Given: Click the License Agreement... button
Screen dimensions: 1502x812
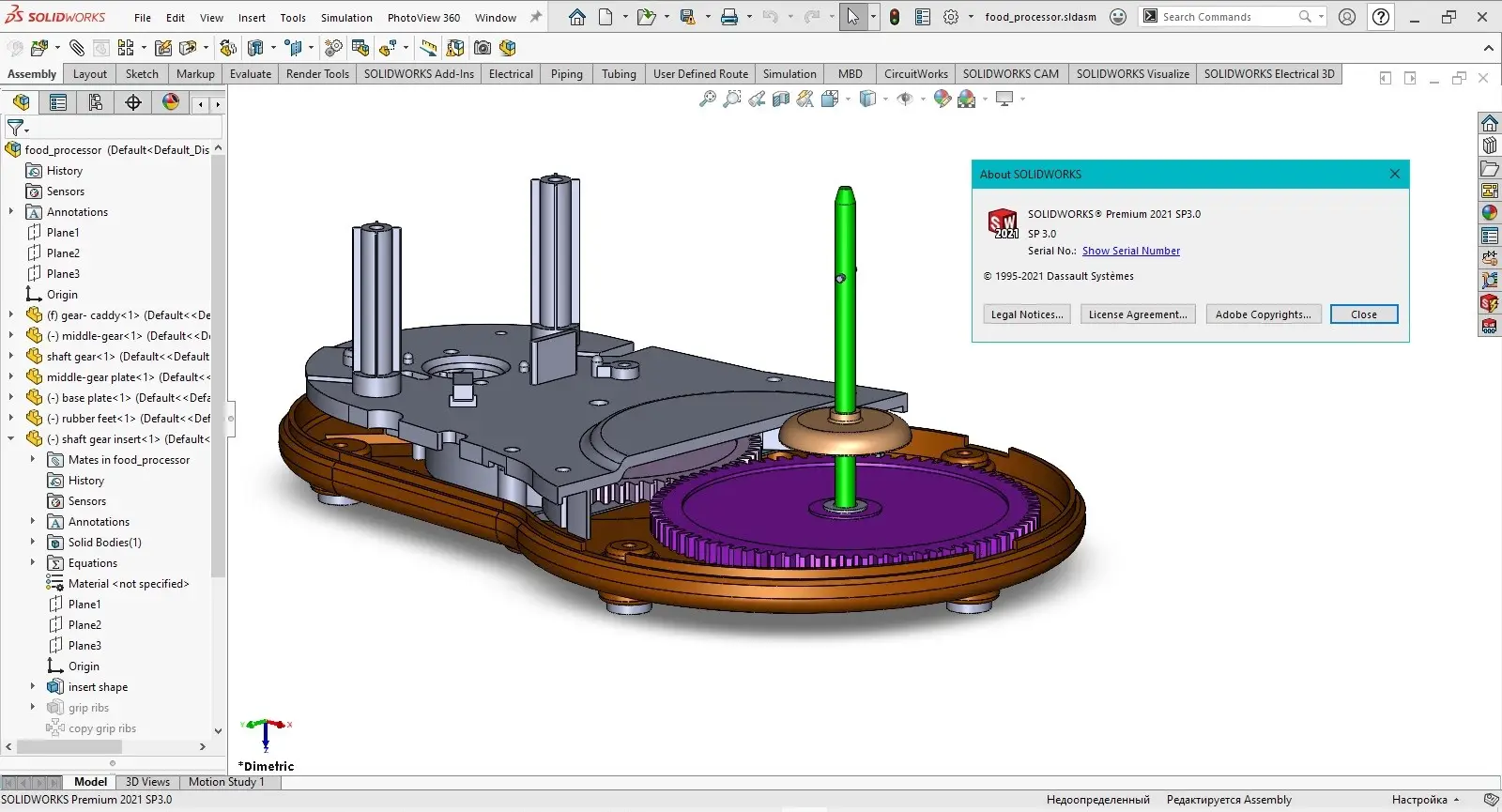Looking at the screenshot, I should (1138, 314).
